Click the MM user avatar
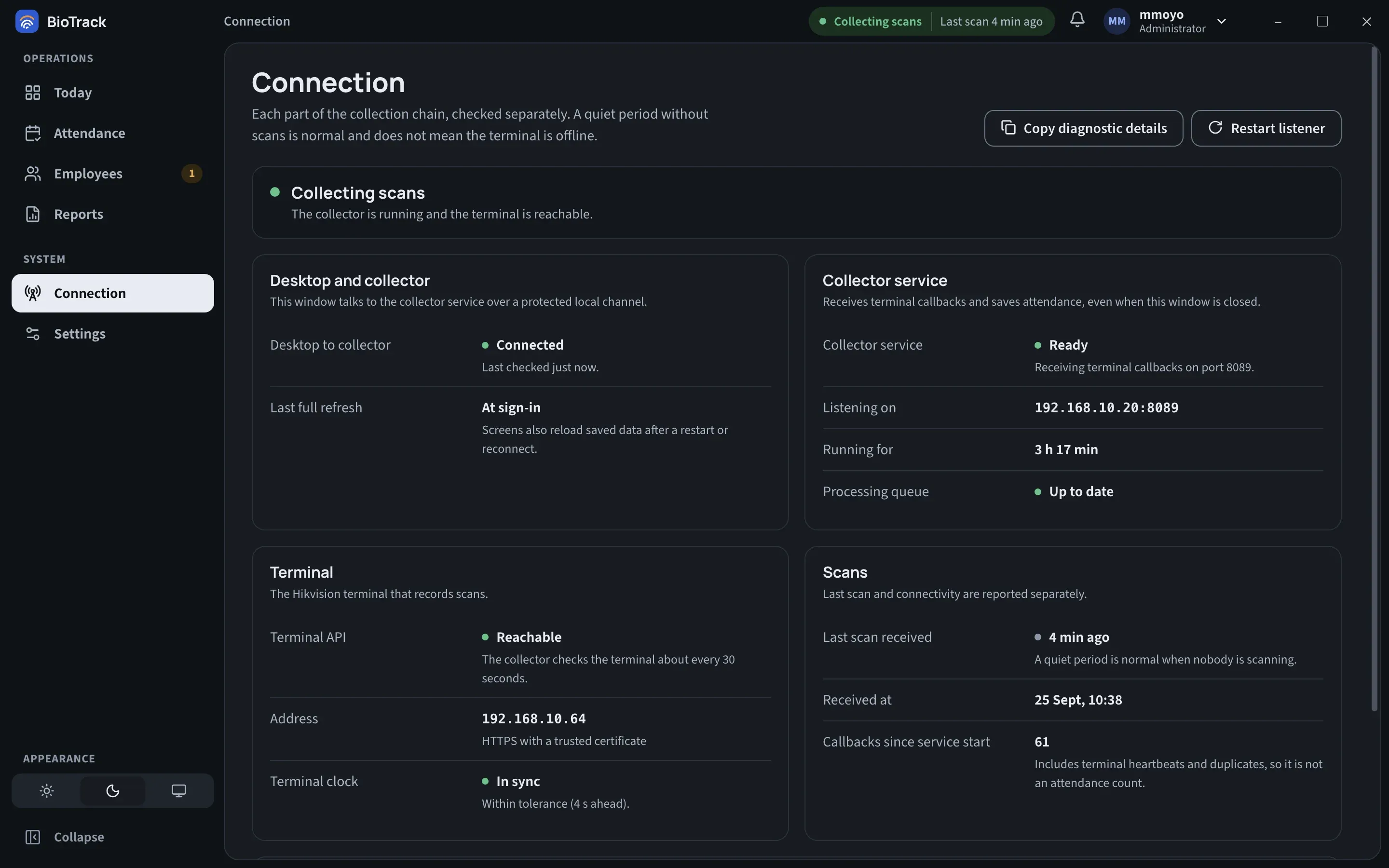This screenshot has height=868, width=1389. tap(1117, 21)
